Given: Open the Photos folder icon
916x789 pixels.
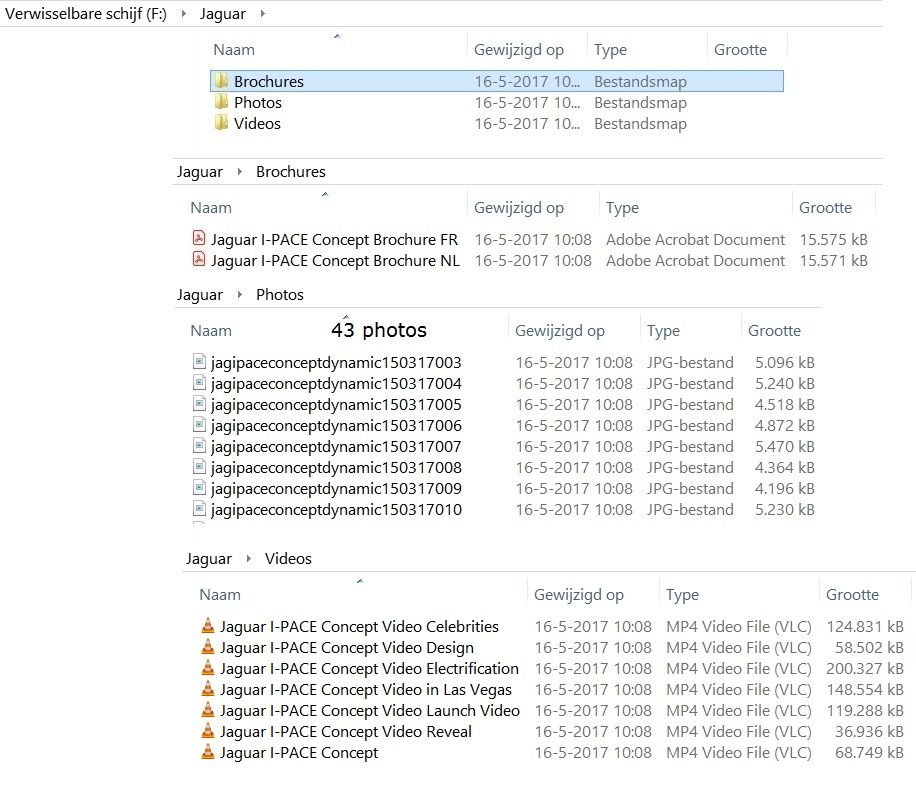Looking at the screenshot, I should pos(221,102).
